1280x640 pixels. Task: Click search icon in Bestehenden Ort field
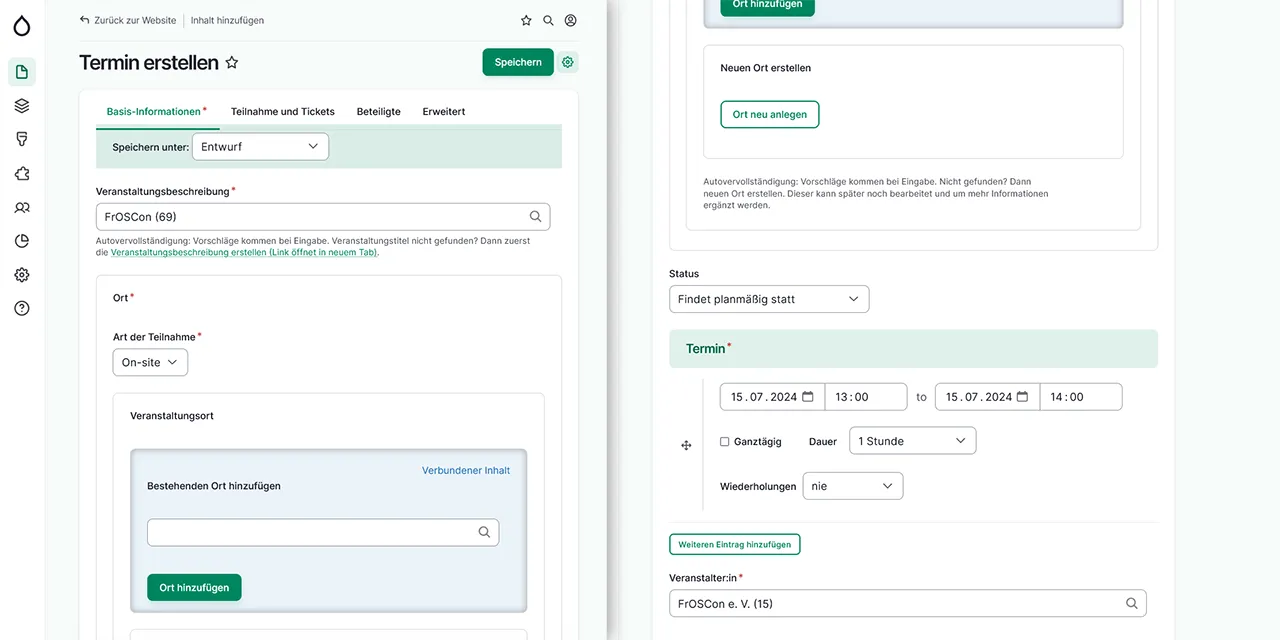tap(484, 532)
